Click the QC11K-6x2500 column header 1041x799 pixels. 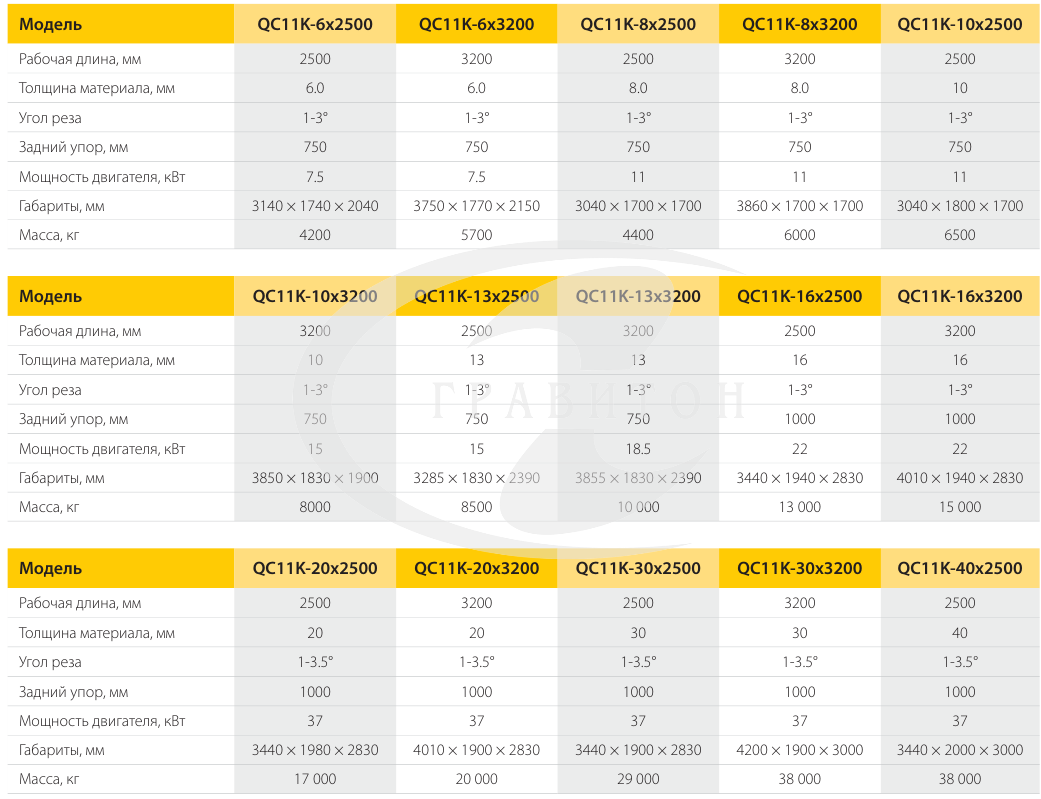[315, 25]
